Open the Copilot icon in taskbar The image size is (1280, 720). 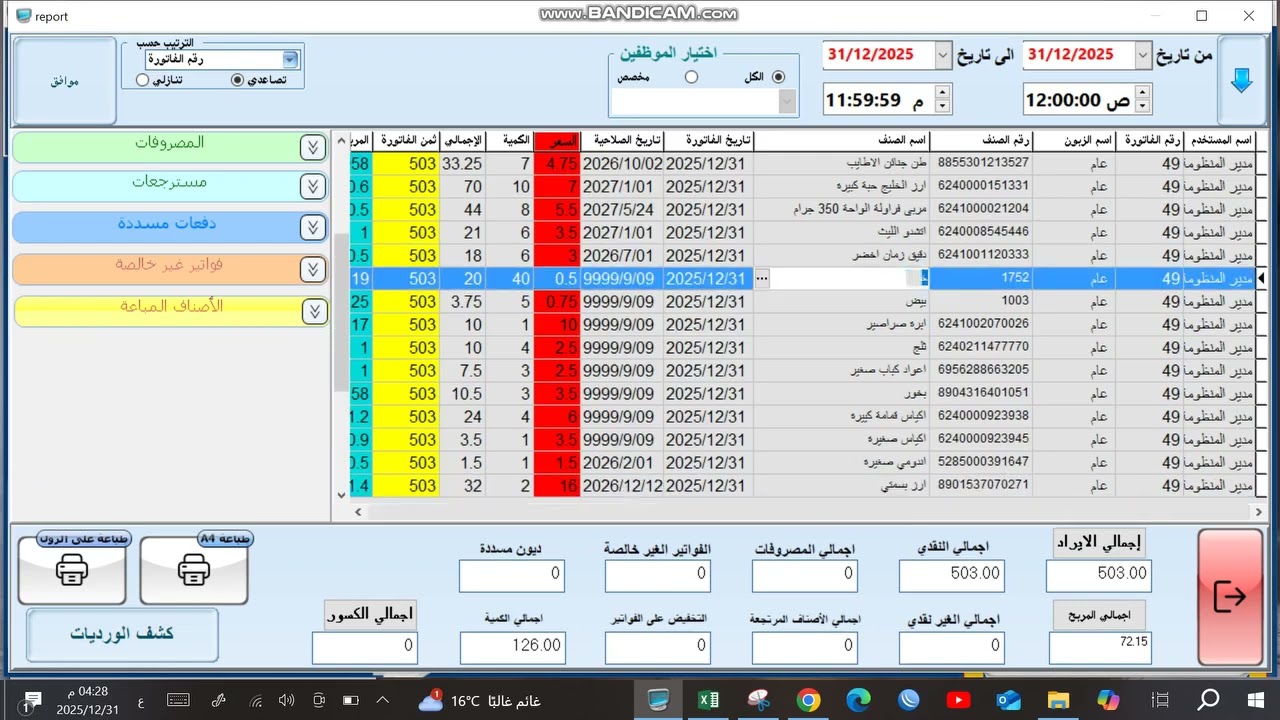tap(1108, 700)
